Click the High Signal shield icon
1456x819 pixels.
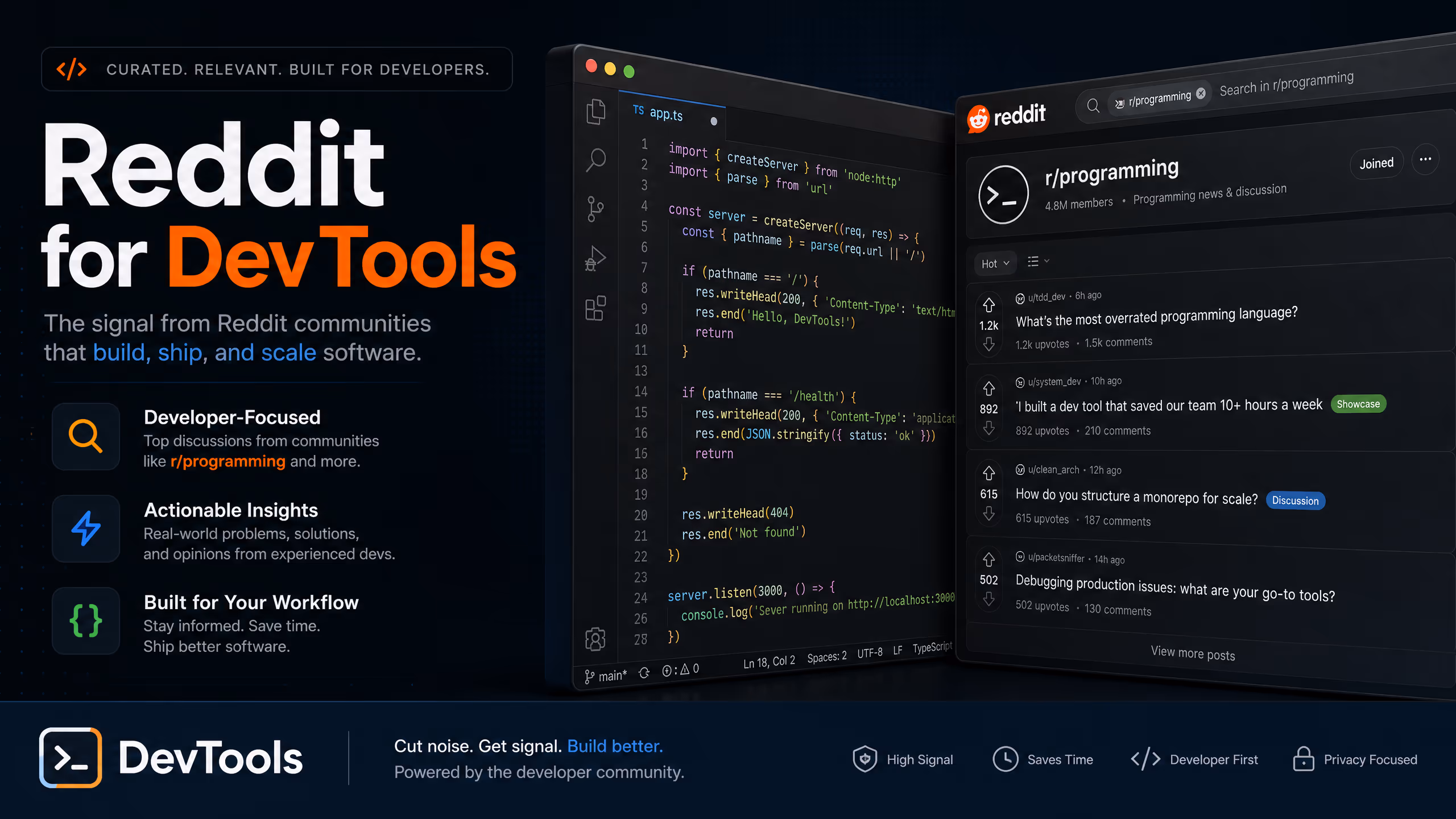pos(864,759)
